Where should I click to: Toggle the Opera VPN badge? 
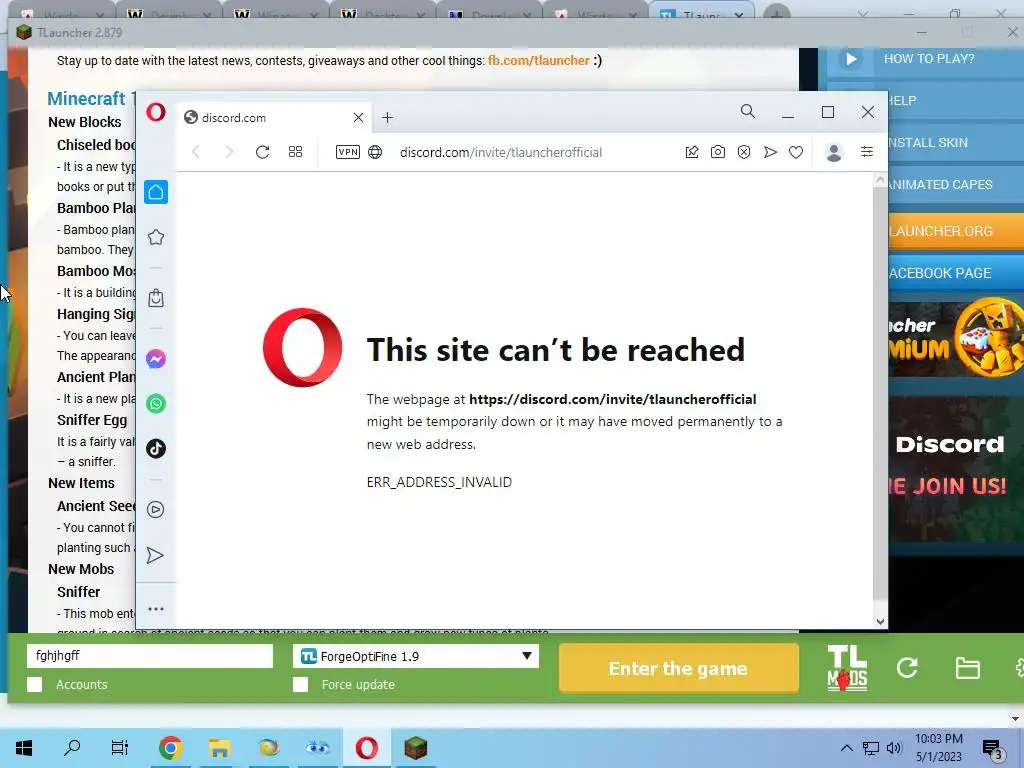(x=347, y=152)
